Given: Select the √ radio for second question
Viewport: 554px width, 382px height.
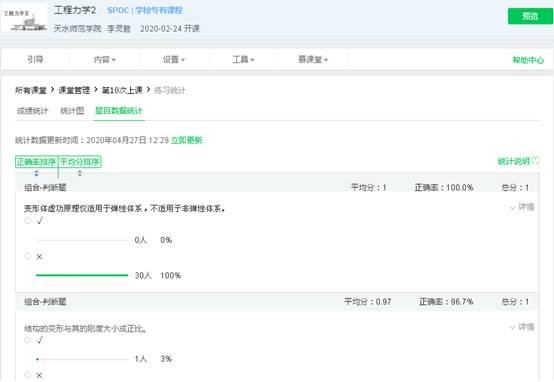Looking at the screenshot, I should 28,340.
